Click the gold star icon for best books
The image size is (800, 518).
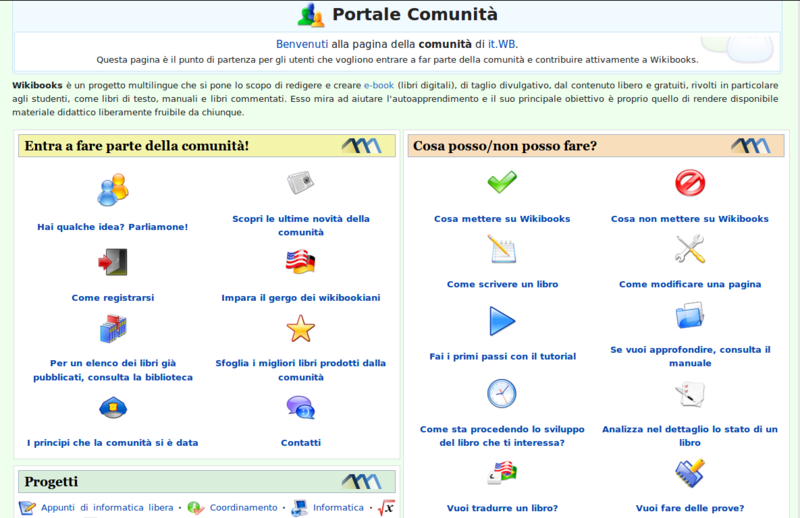coord(301,328)
